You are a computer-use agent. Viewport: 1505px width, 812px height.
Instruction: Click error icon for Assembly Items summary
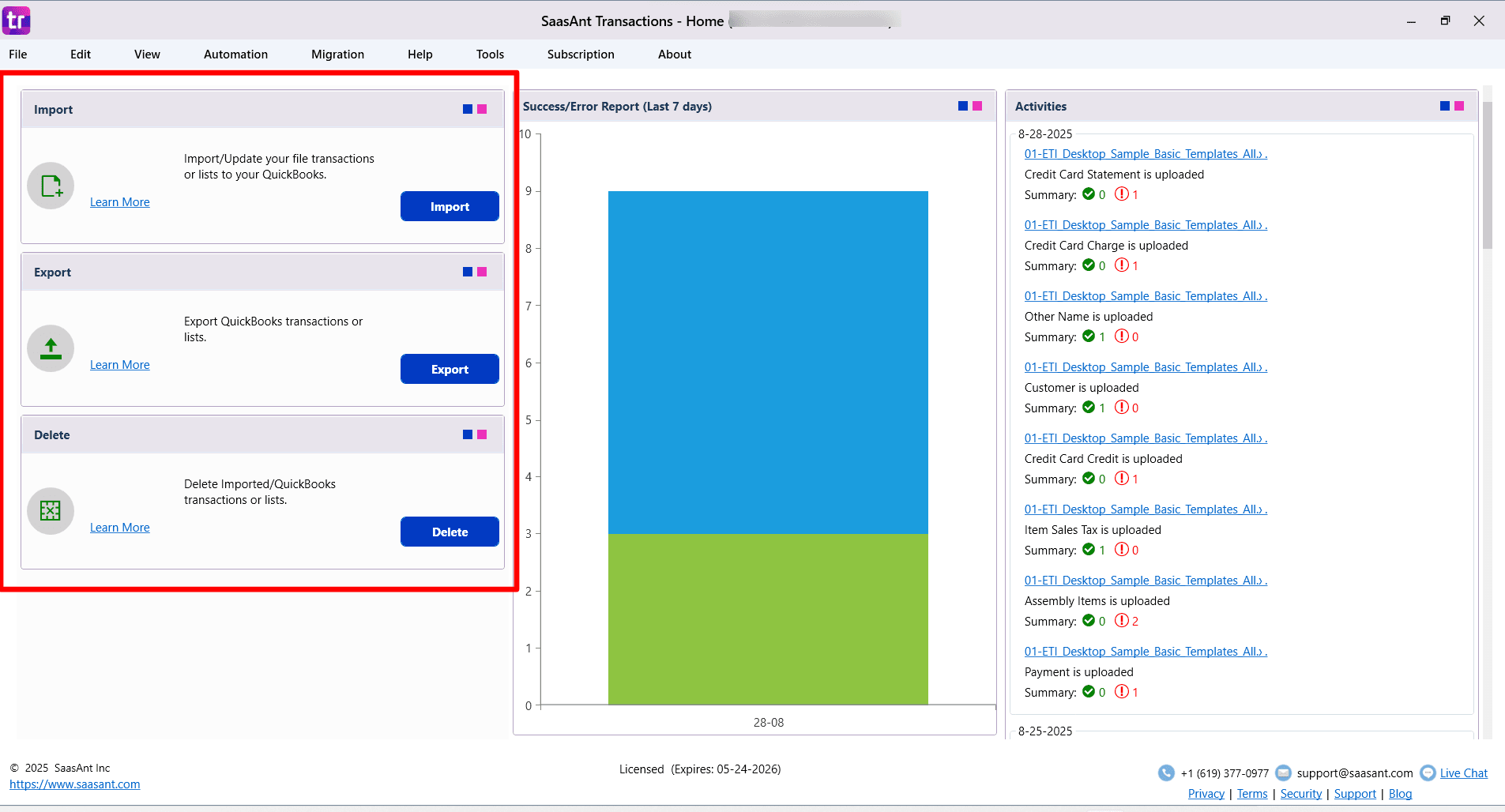1122,620
